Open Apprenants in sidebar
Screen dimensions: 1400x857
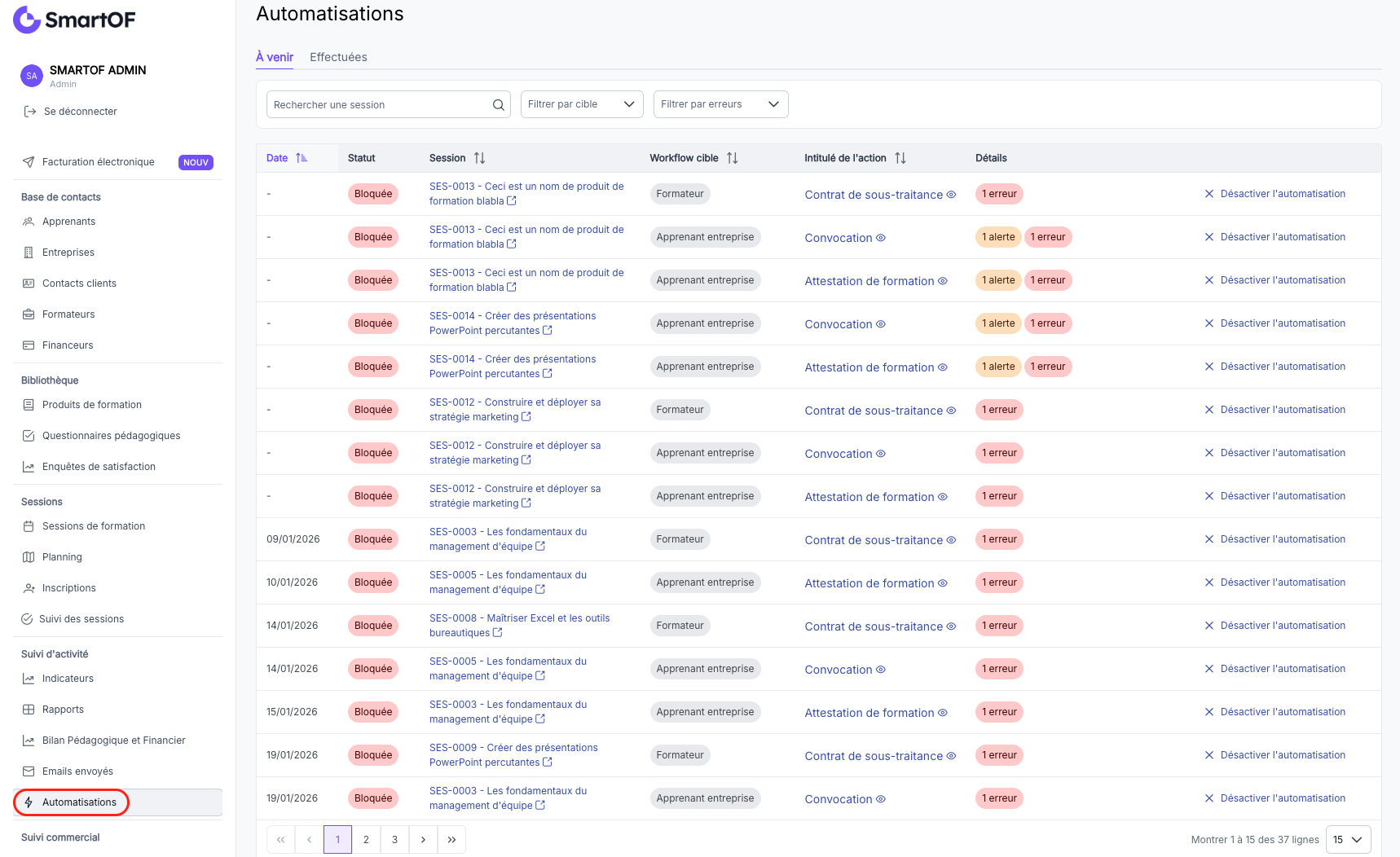click(68, 222)
